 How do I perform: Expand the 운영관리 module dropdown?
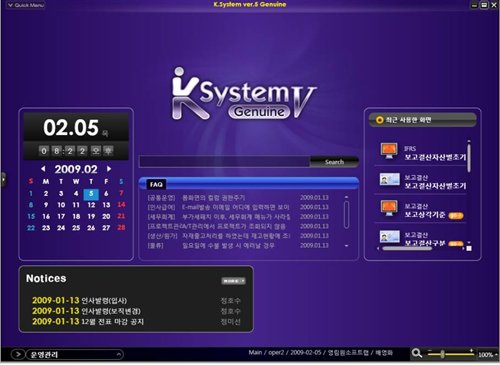coord(118,354)
